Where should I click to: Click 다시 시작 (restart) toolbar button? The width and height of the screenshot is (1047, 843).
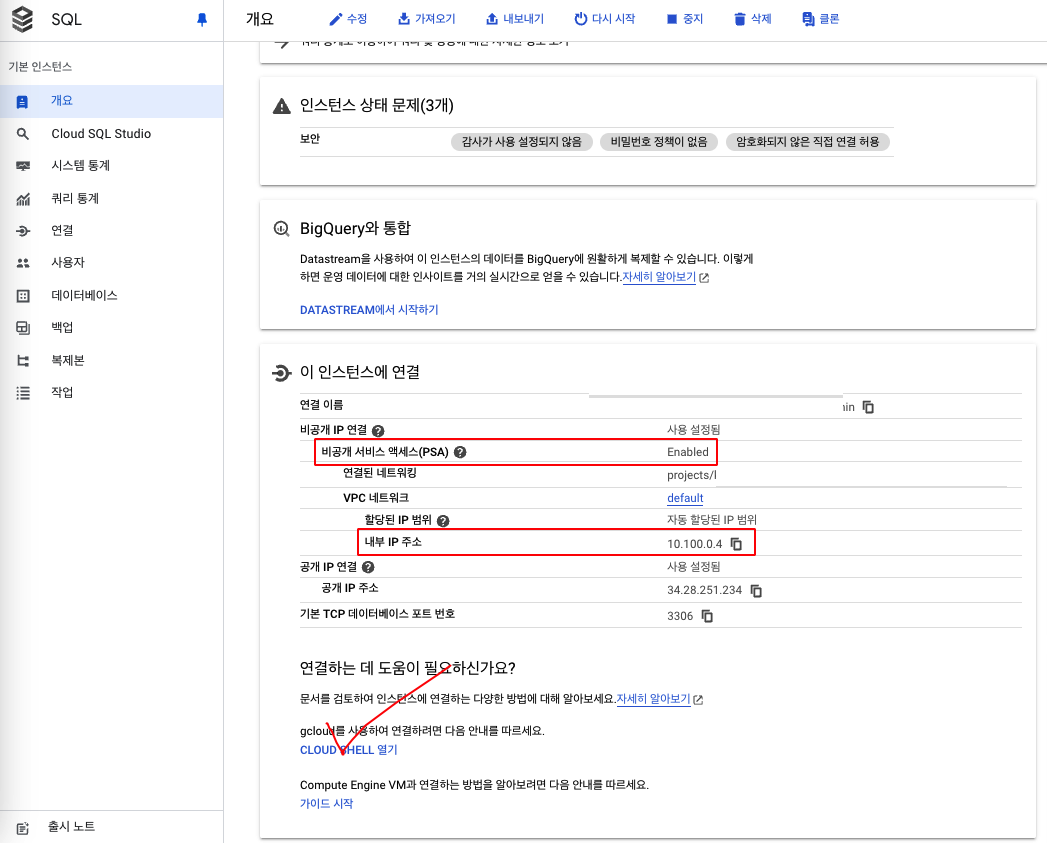pos(604,19)
